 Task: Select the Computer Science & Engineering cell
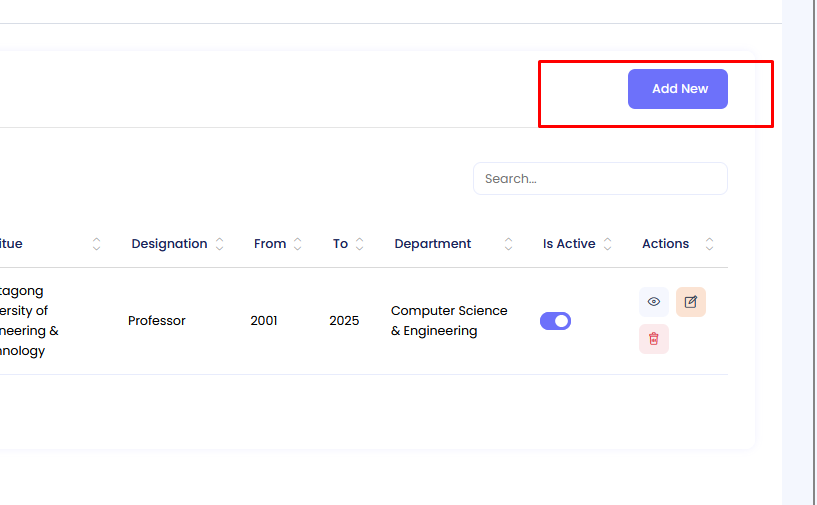coord(449,321)
